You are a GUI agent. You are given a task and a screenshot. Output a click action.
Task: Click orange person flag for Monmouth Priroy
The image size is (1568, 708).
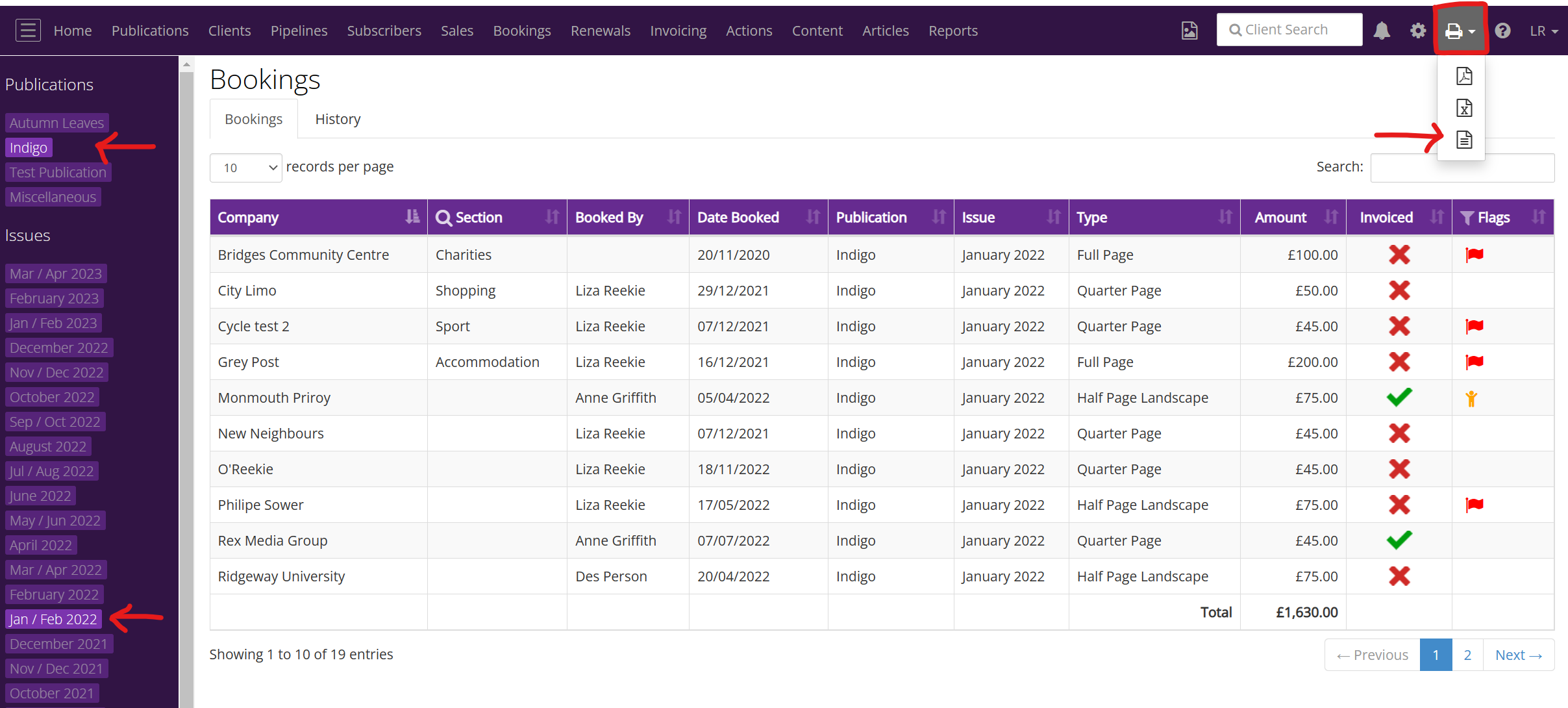[x=1471, y=398]
